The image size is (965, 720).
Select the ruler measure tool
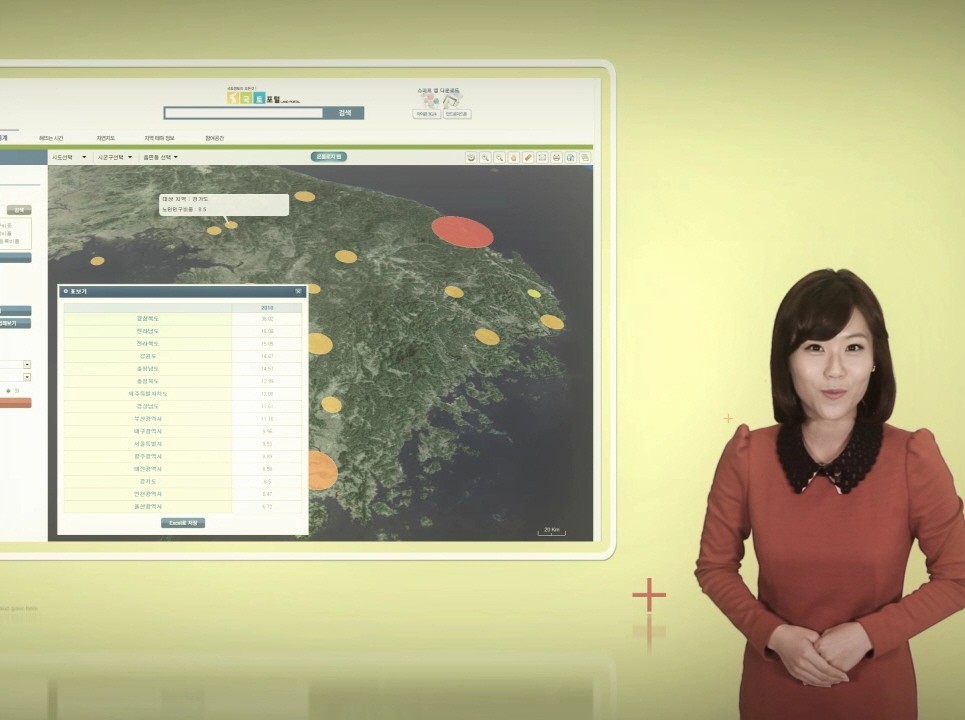click(x=528, y=157)
